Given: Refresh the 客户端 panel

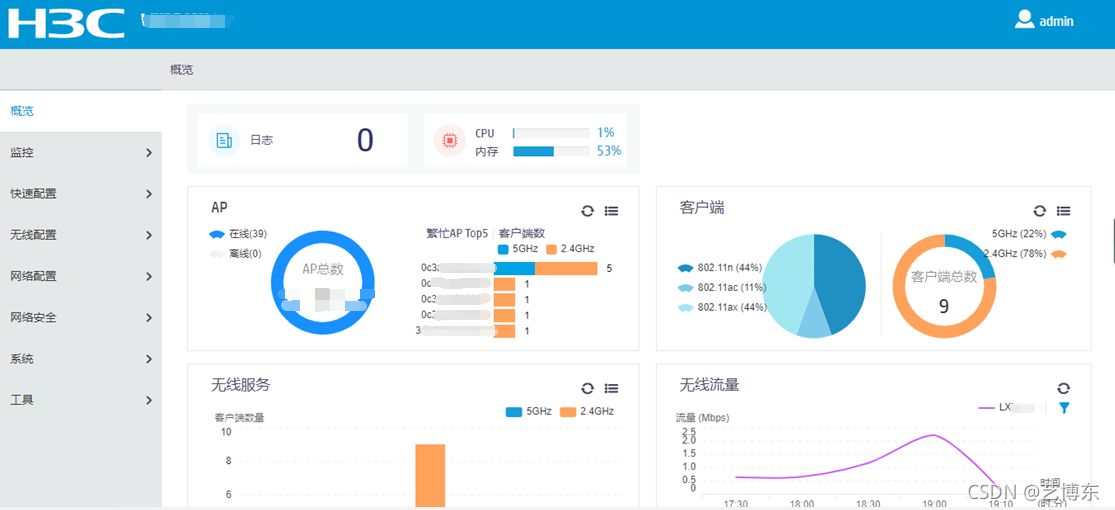Looking at the screenshot, I should (x=1040, y=211).
